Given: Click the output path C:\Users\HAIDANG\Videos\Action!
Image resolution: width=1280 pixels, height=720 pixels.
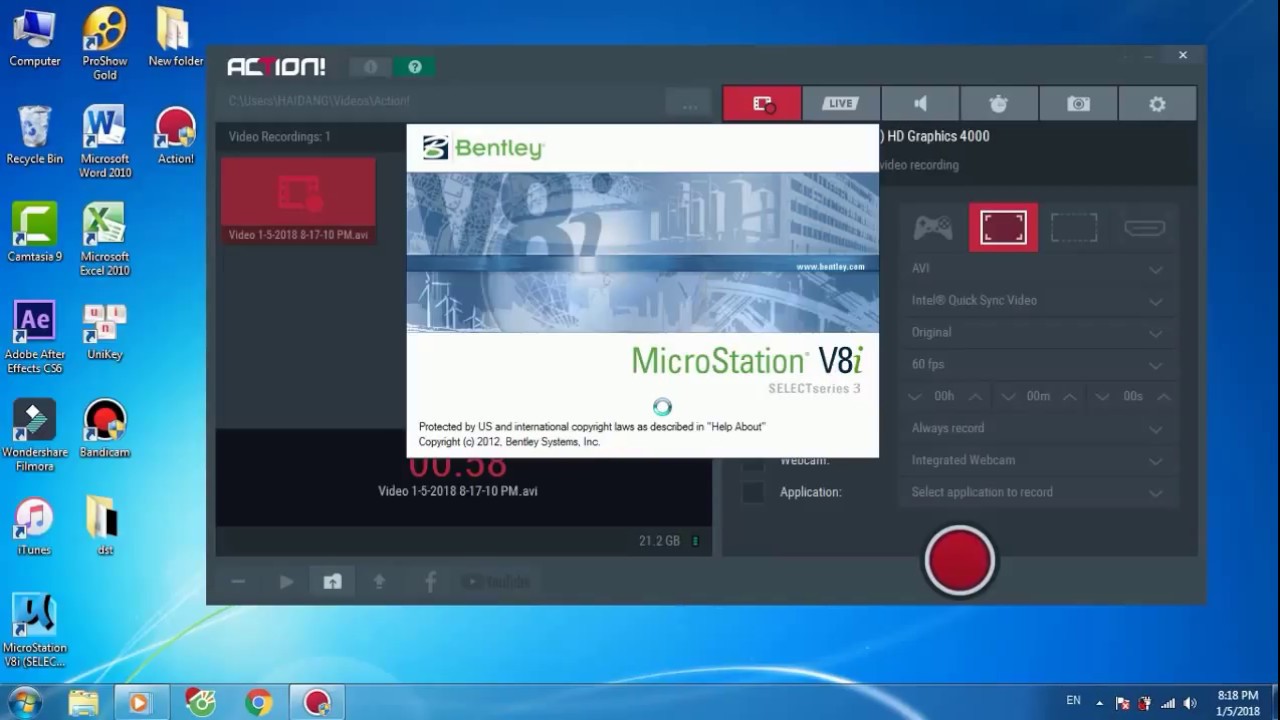Looking at the screenshot, I should [x=319, y=102].
